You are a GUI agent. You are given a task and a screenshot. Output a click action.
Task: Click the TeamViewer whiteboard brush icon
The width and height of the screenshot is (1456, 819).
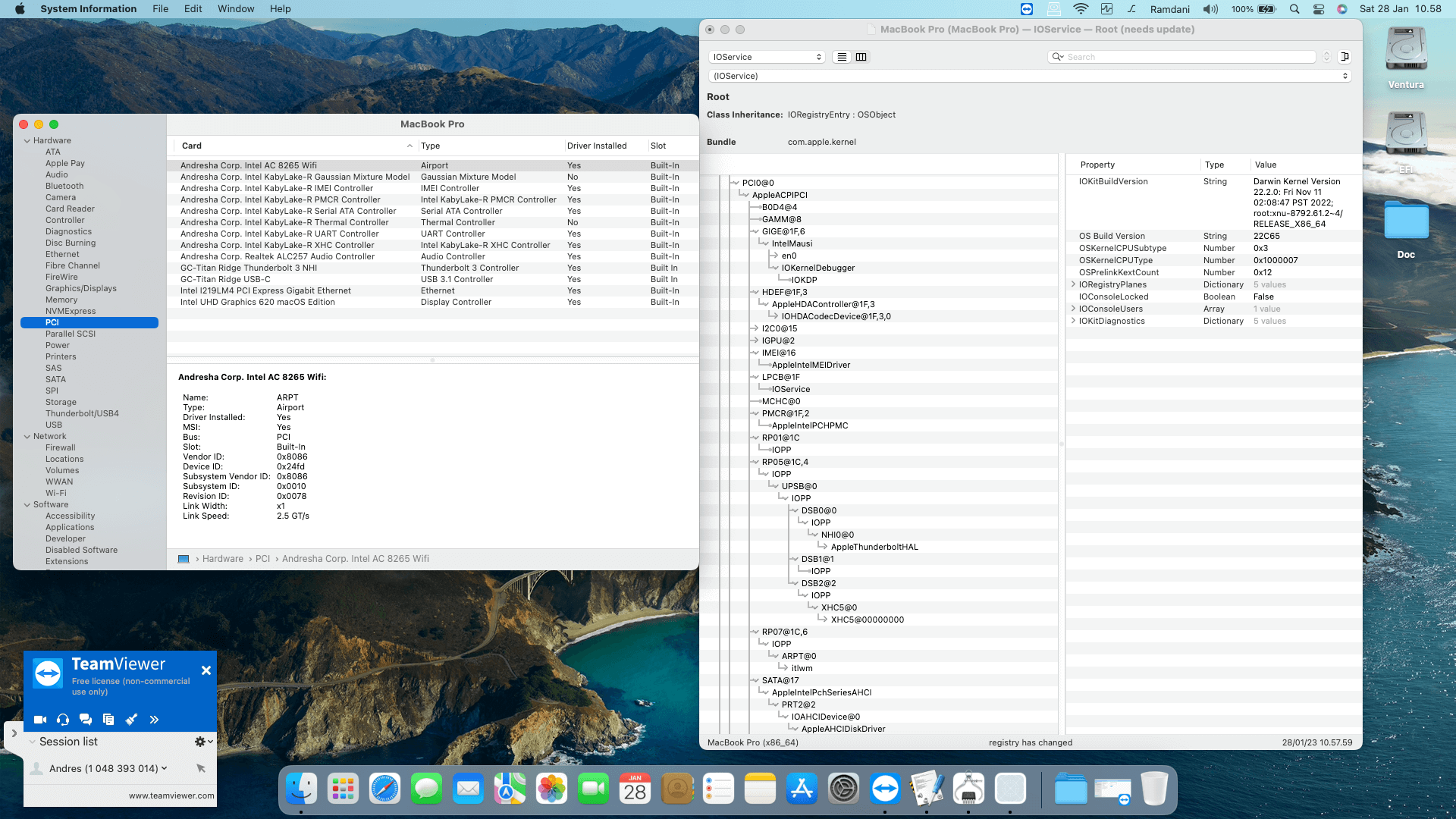[131, 720]
